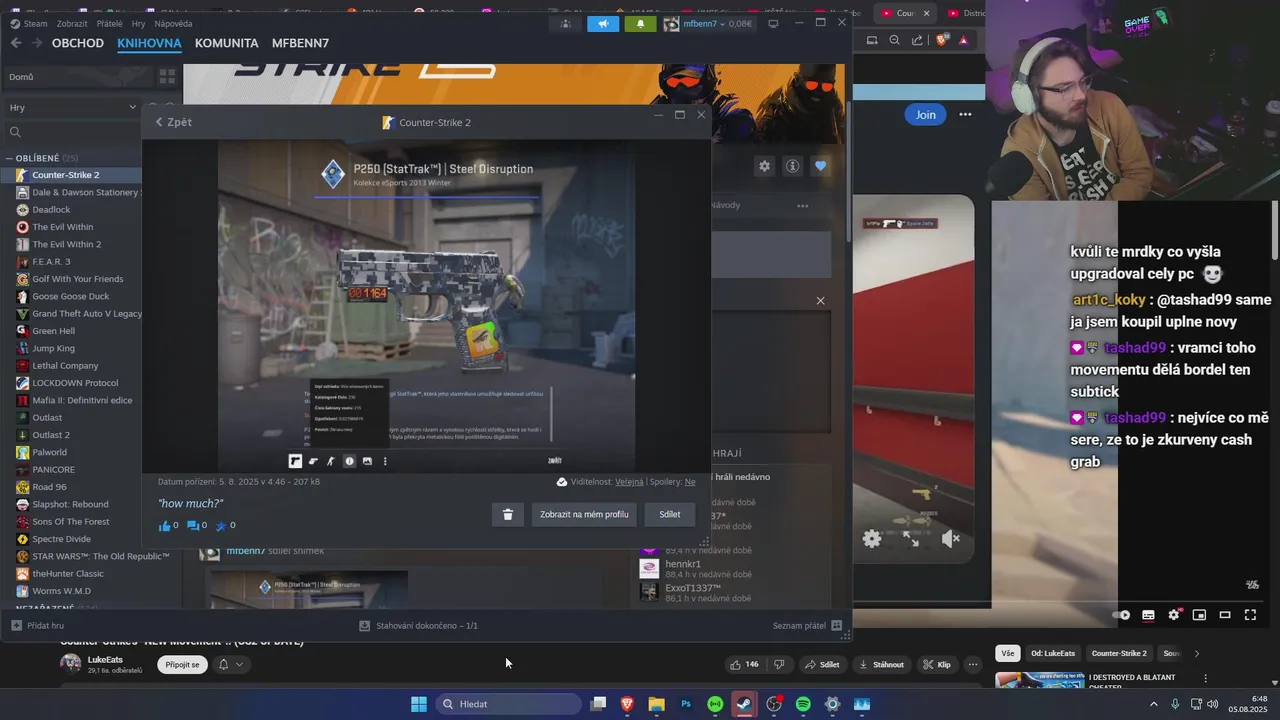
Task: Open browser share icon in address bar
Action: 917,40
